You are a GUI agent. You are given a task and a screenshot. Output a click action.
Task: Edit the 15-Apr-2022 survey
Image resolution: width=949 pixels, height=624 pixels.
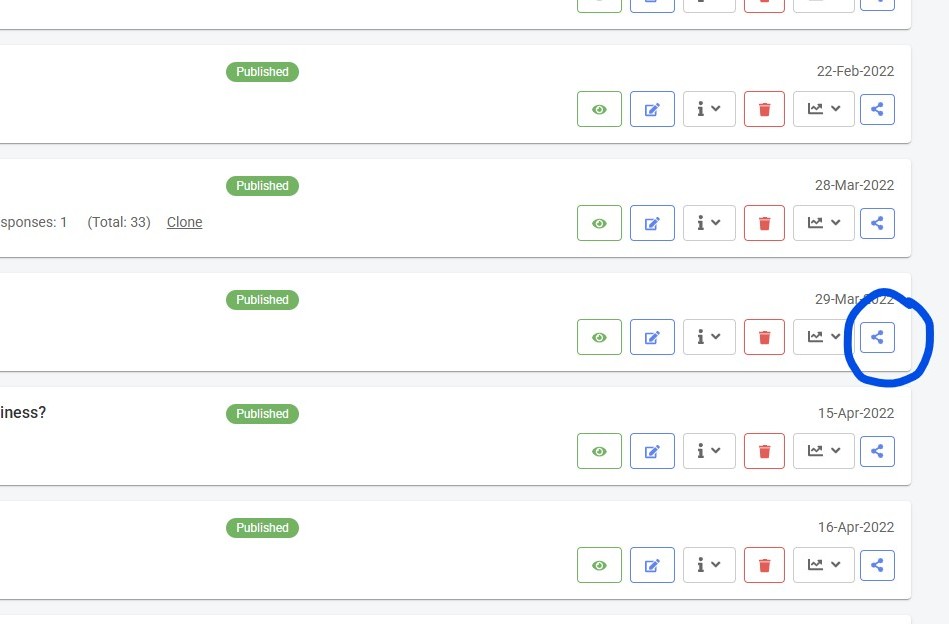point(652,451)
